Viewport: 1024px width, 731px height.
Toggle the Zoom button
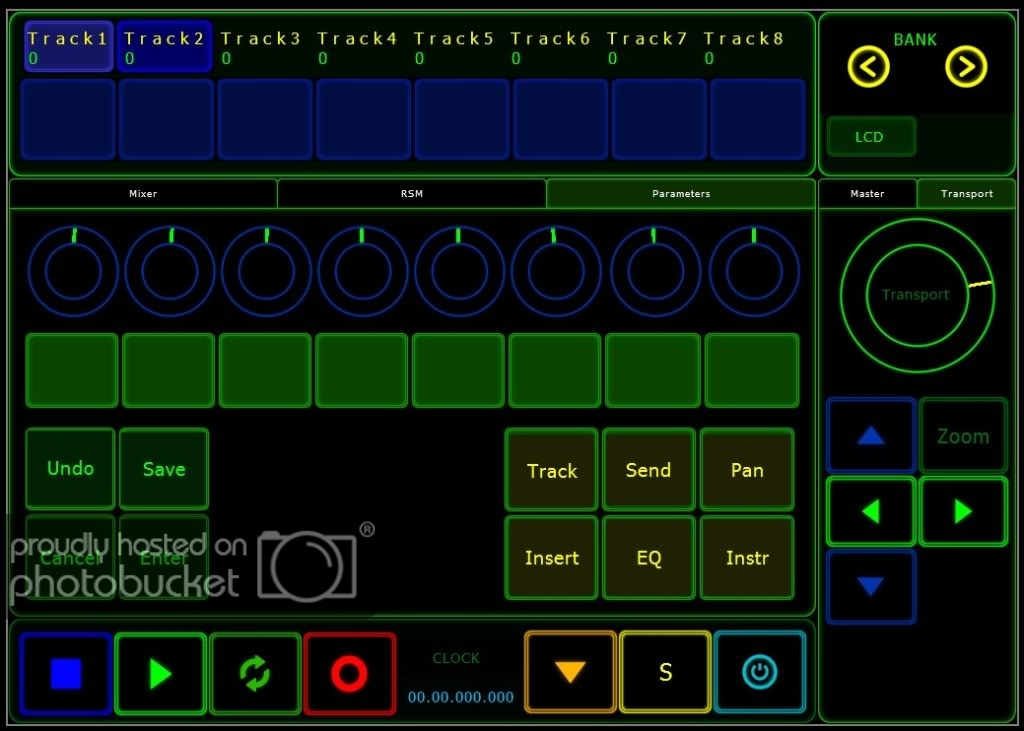click(x=963, y=436)
